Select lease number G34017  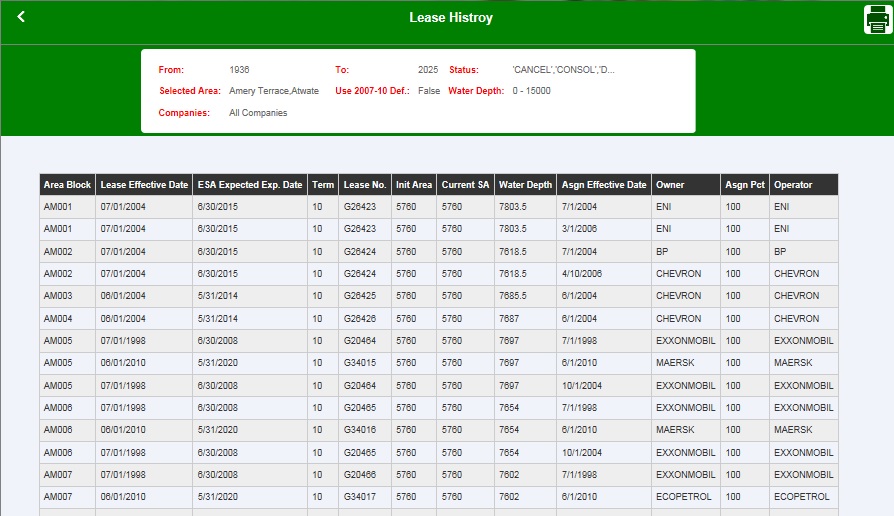click(x=359, y=497)
